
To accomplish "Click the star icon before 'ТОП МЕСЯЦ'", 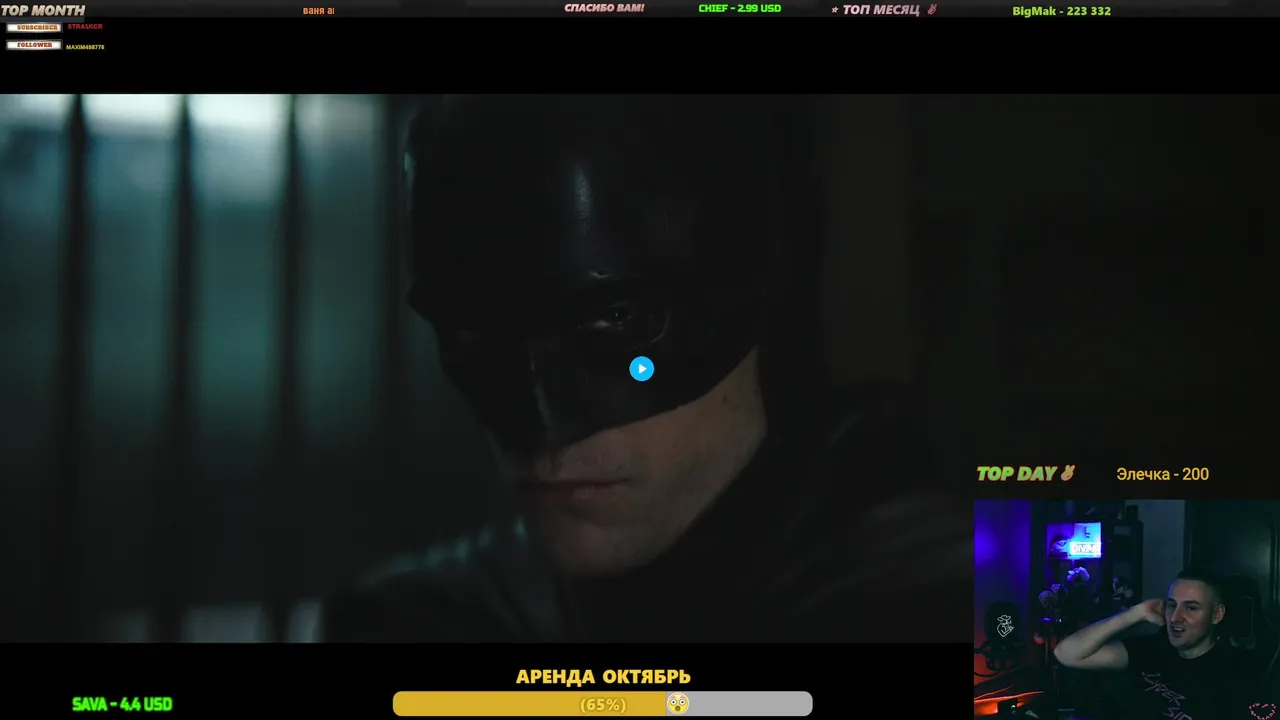I will tap(835, 10).
